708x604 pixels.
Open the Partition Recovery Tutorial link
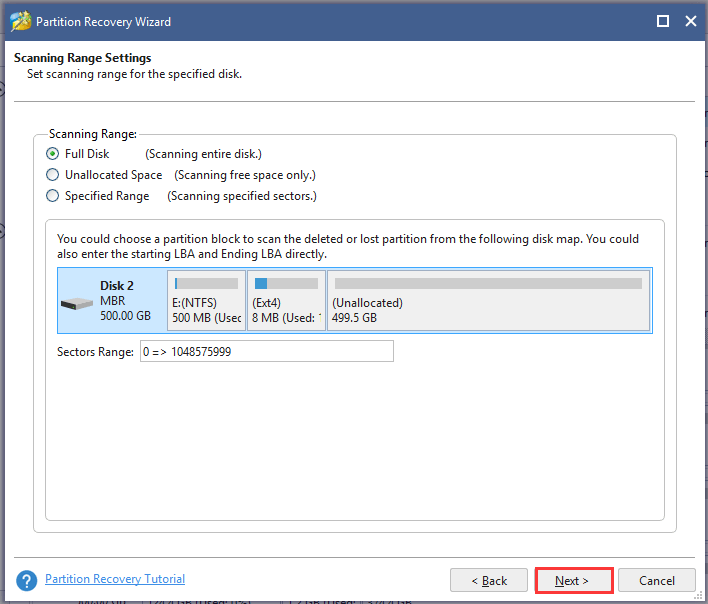click(x=115, y=579)
